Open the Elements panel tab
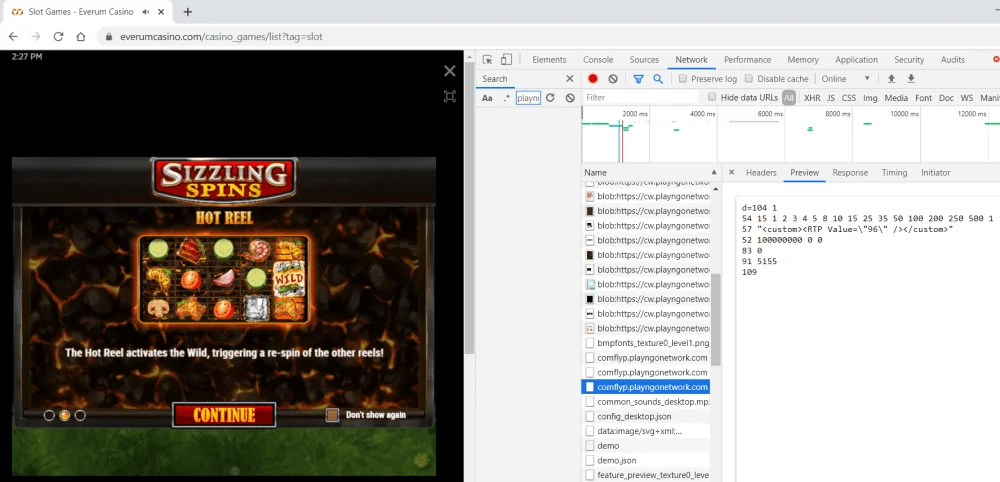 (549, 60)
